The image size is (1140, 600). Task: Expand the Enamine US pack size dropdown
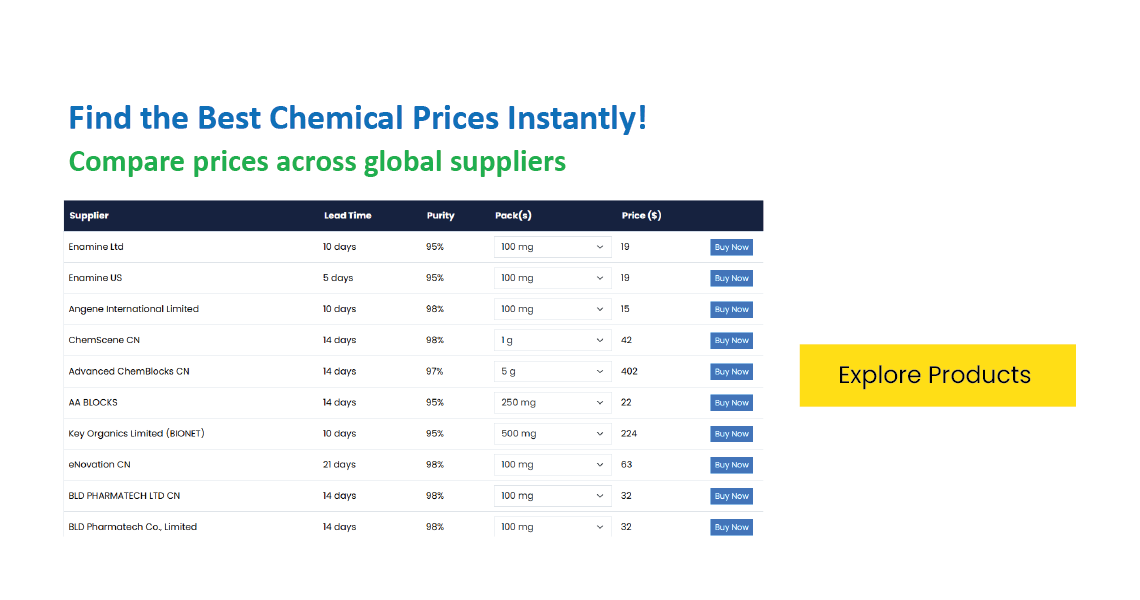click(553, 278)
